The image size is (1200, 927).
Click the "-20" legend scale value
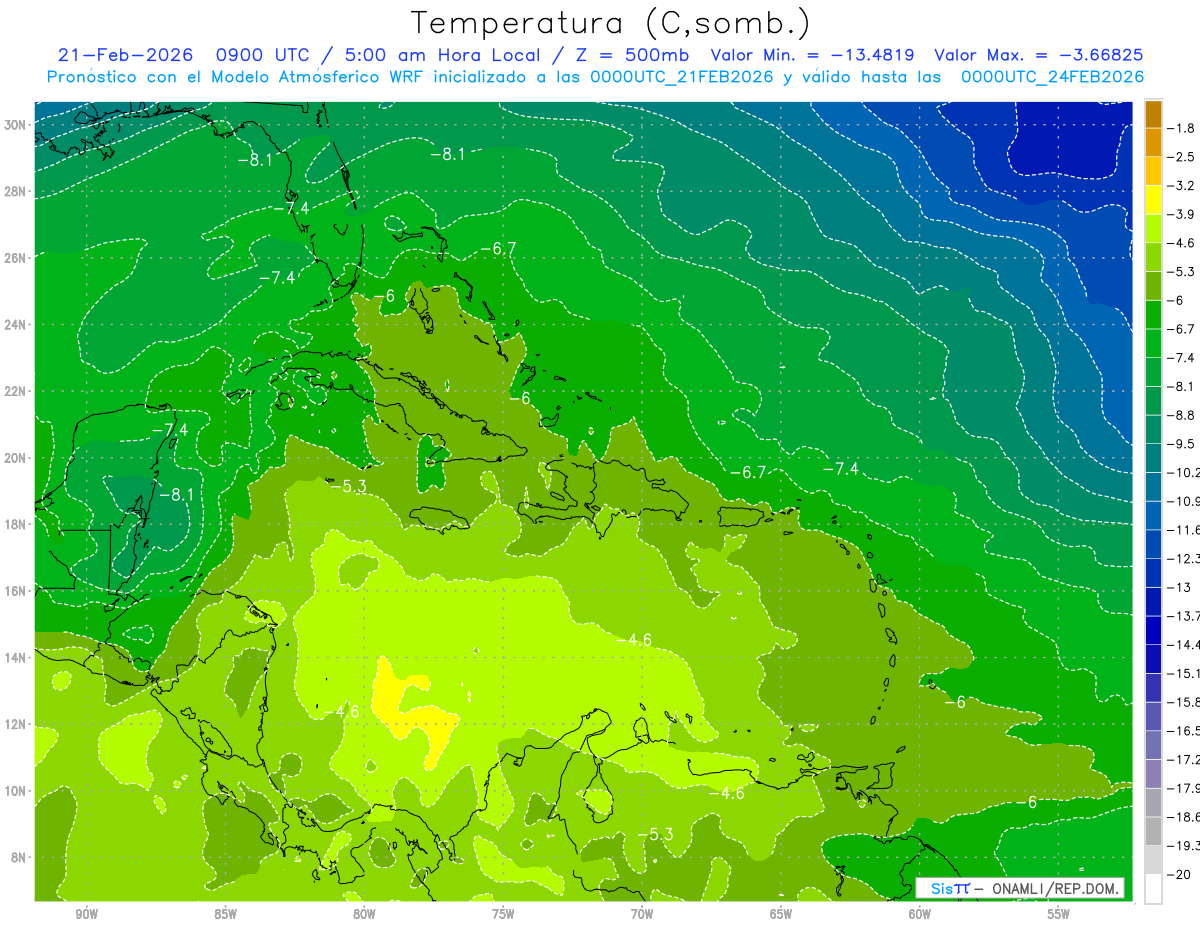tap(1181, 874)
